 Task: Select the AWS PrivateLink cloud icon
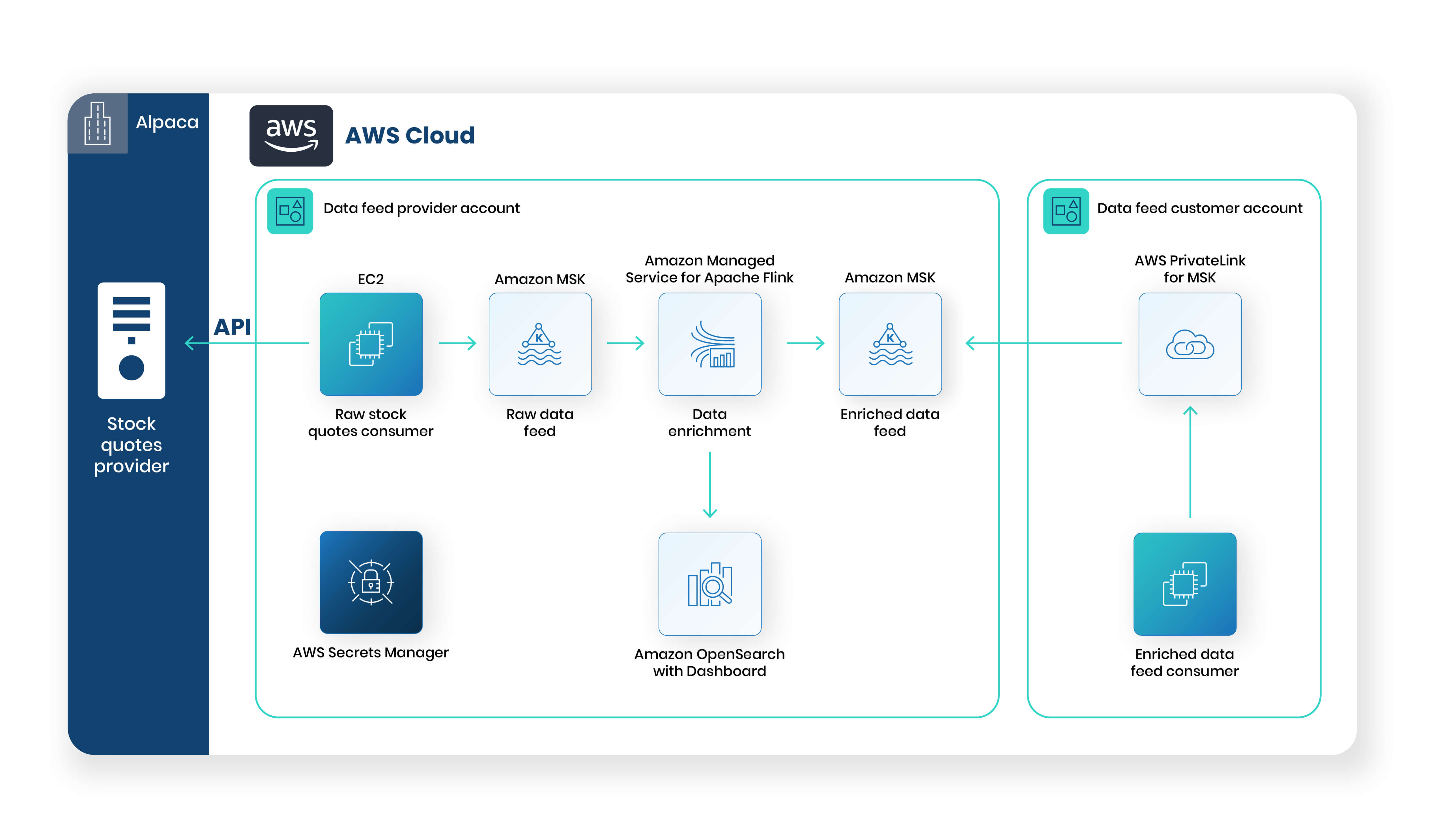point(1190,344)
